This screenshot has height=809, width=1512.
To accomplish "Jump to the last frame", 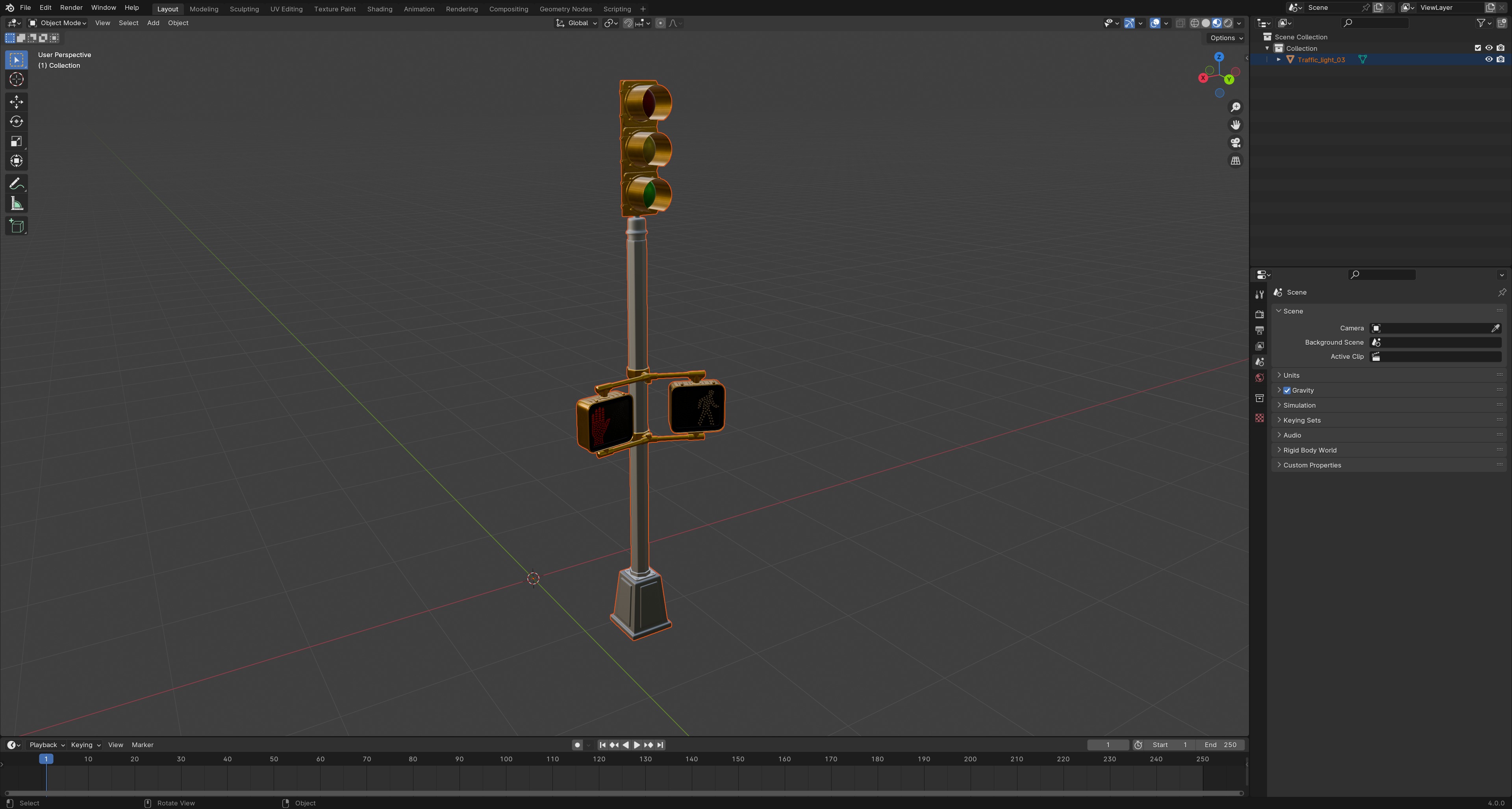I will click(x=660, y=745).
